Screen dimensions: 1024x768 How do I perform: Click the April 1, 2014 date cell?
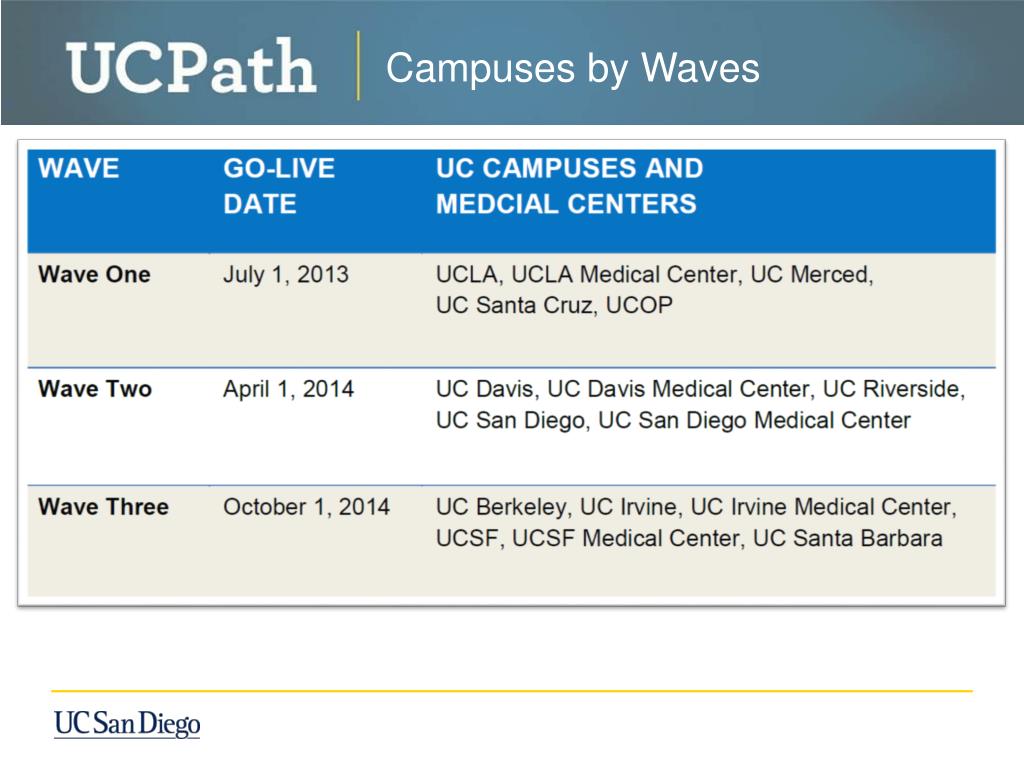[289, 389]
